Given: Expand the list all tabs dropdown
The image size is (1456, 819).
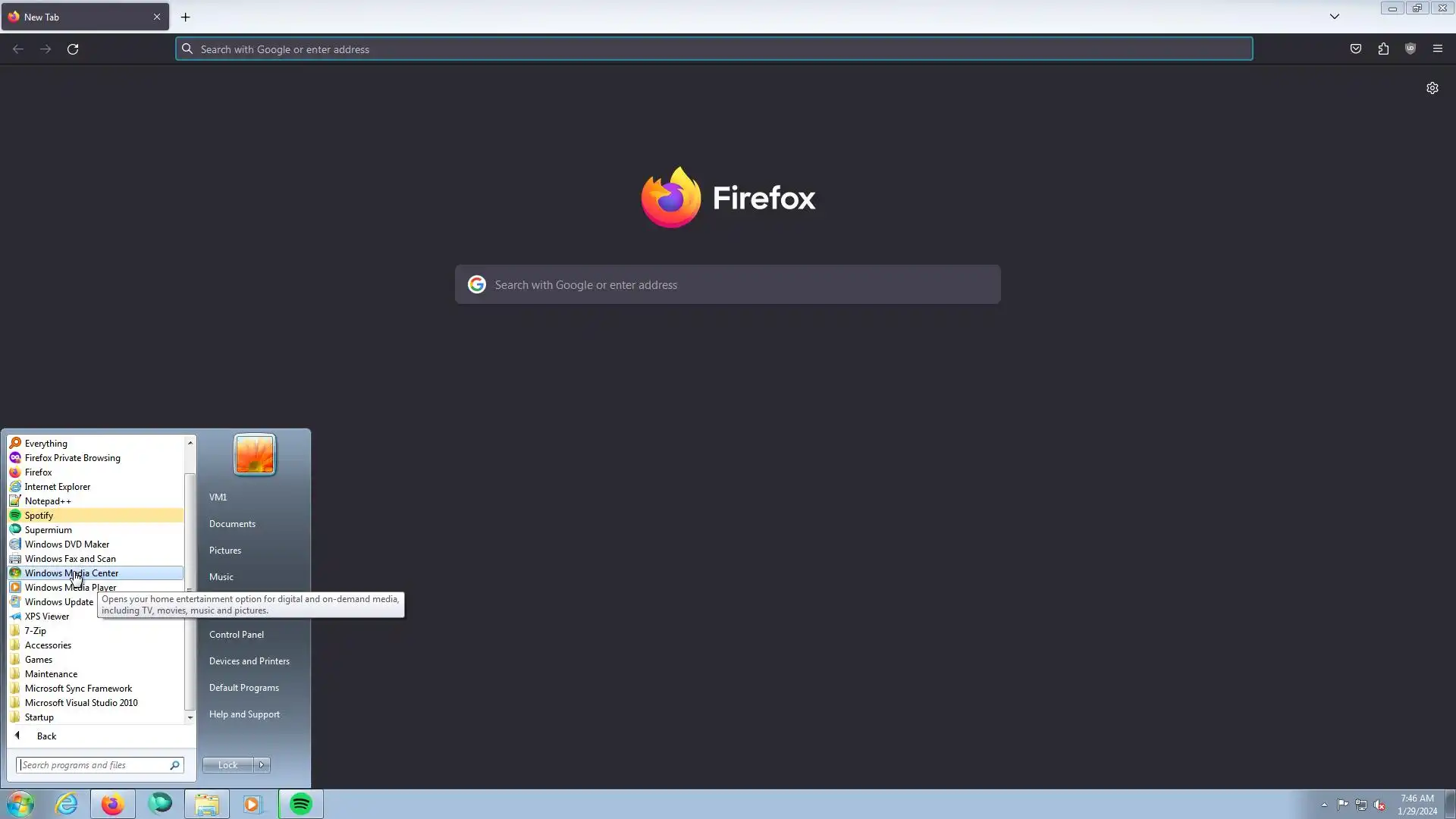Looking at the screenshot, I should point(1335,17).
